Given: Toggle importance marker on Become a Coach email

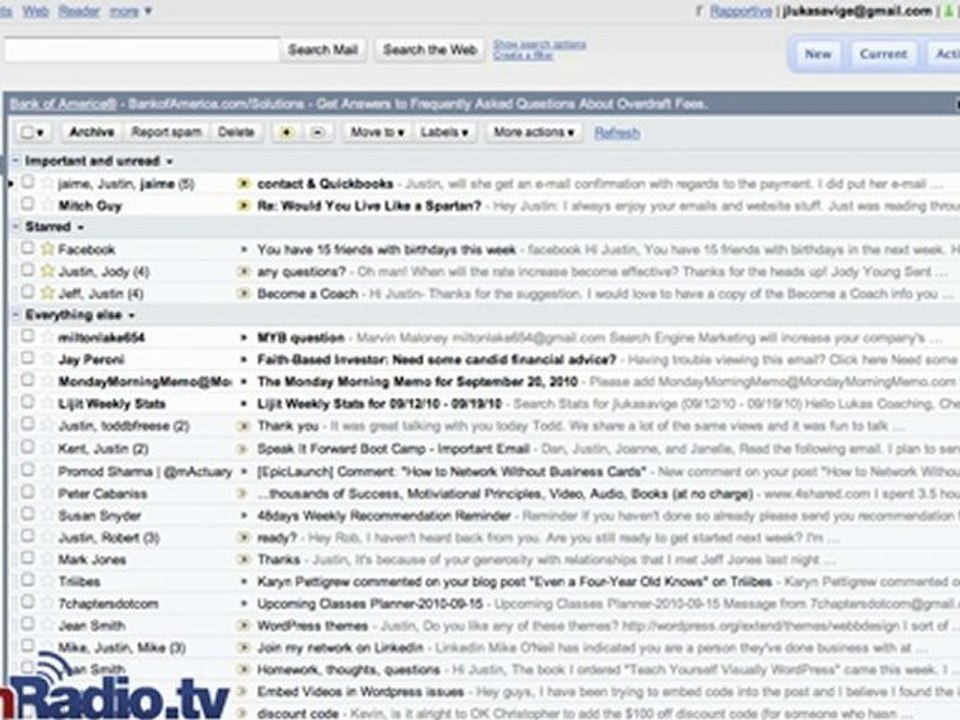Looking at the screenshot, I should [x=244, y=293].
